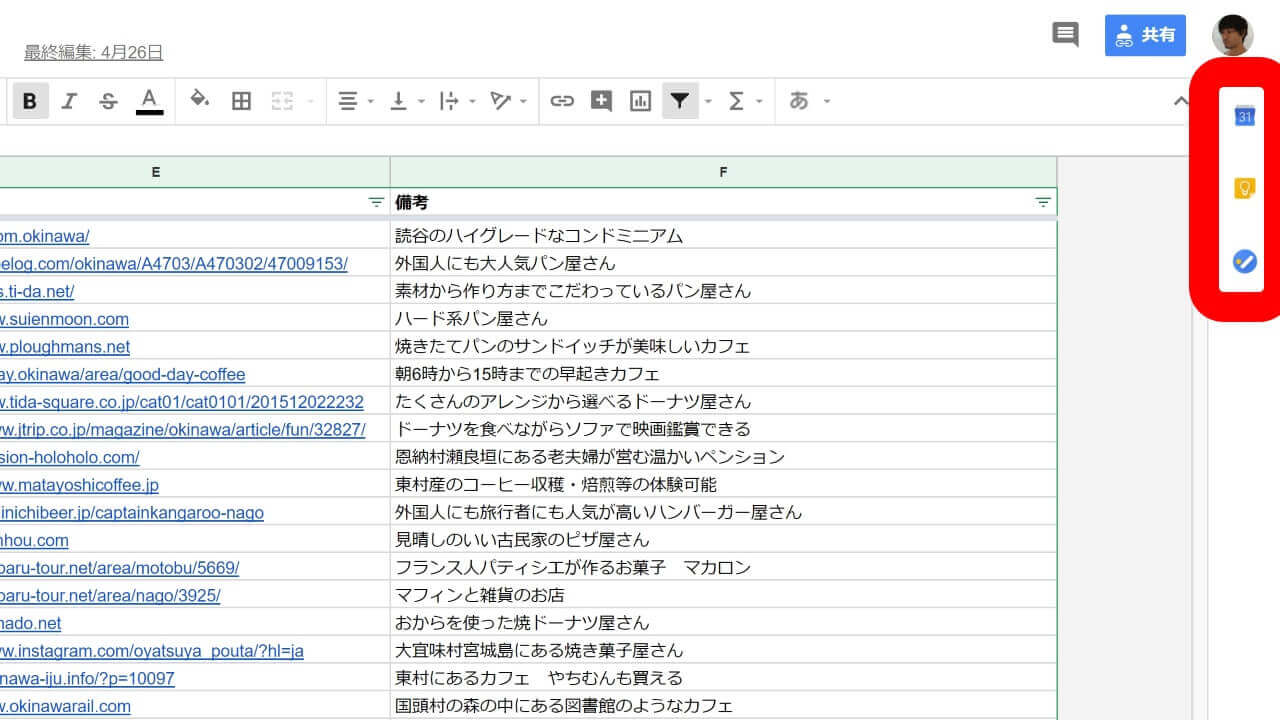Viewport: 1280px width, 720px height.
Task: Open filter dropdown in 備考 header cell
Action: click(x=1043, y=202)
